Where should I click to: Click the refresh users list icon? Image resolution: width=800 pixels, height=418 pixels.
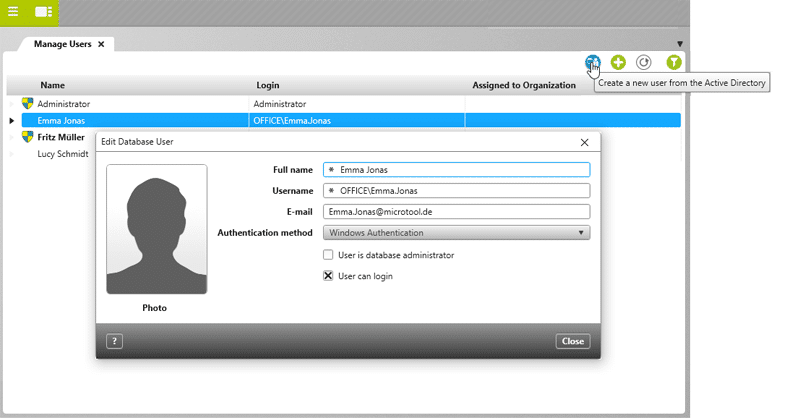tap(645, 62)
